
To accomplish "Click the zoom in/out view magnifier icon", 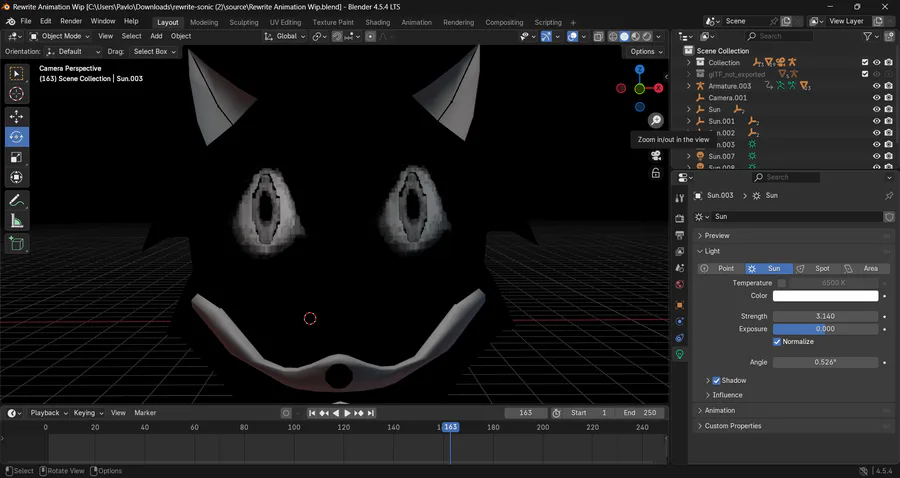I will tap(655, 120).
